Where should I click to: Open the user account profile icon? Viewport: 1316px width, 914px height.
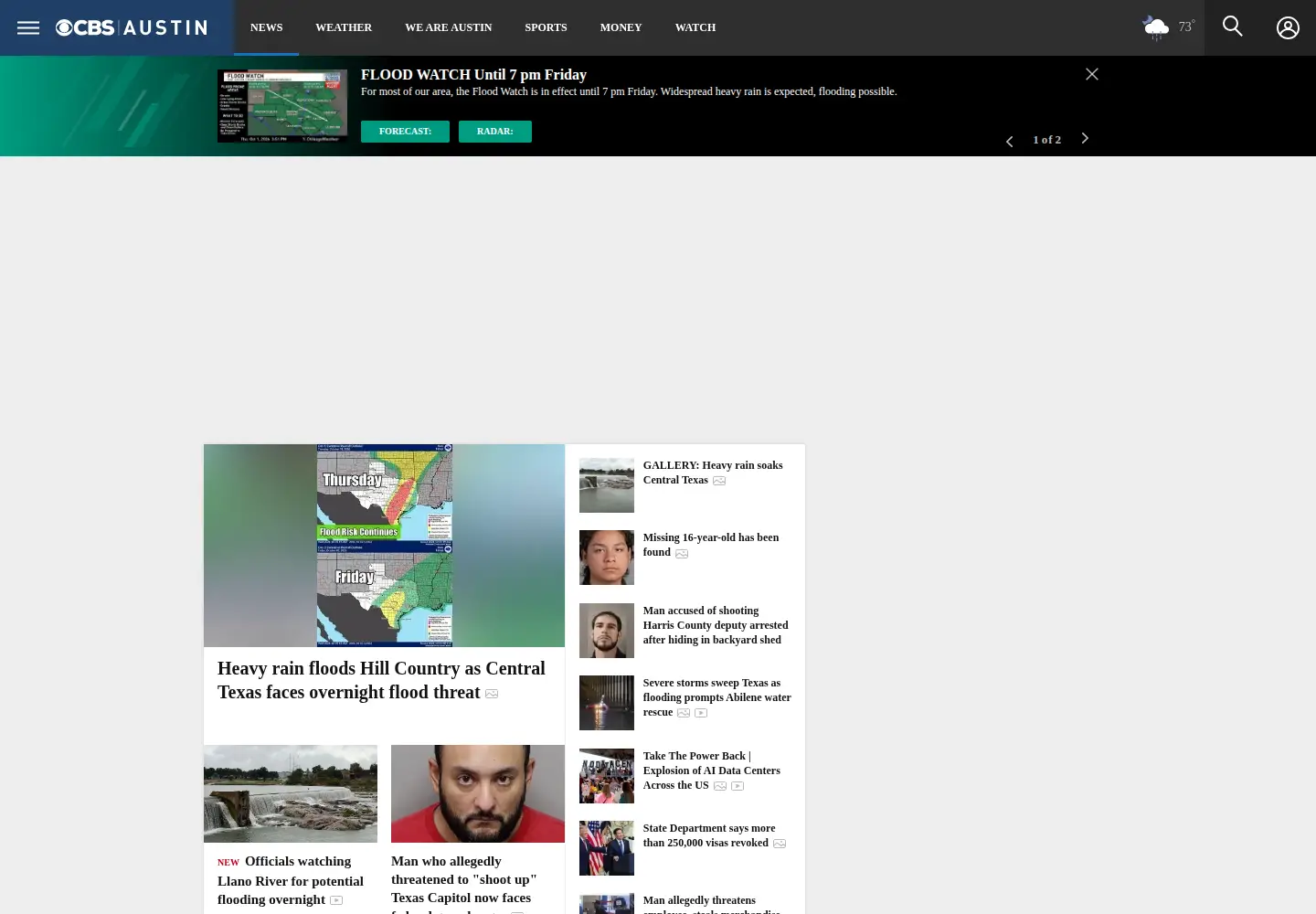1288,27
